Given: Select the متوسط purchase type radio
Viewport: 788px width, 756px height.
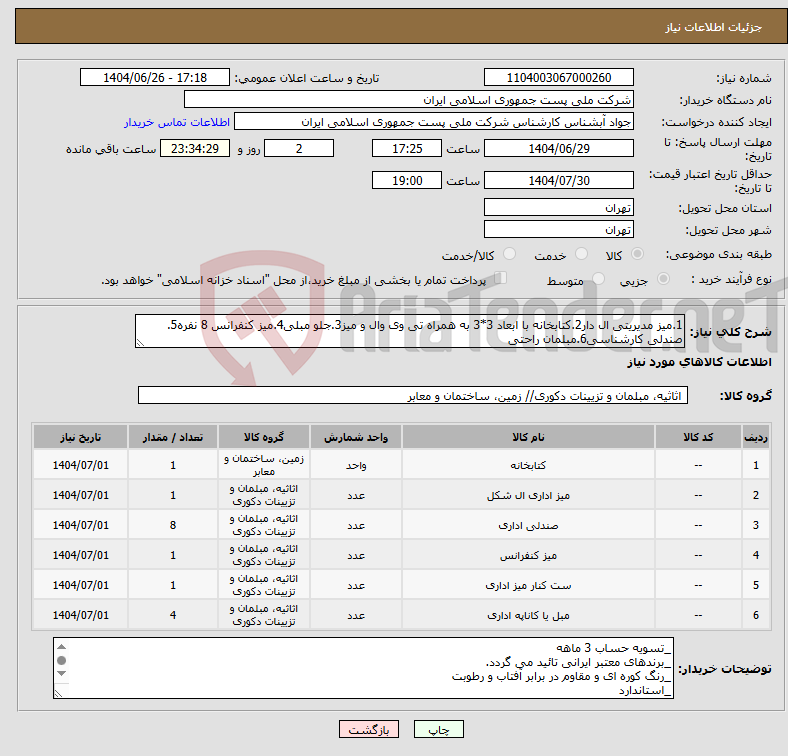Looking at the screenshot, I should [x=598, y=279].
